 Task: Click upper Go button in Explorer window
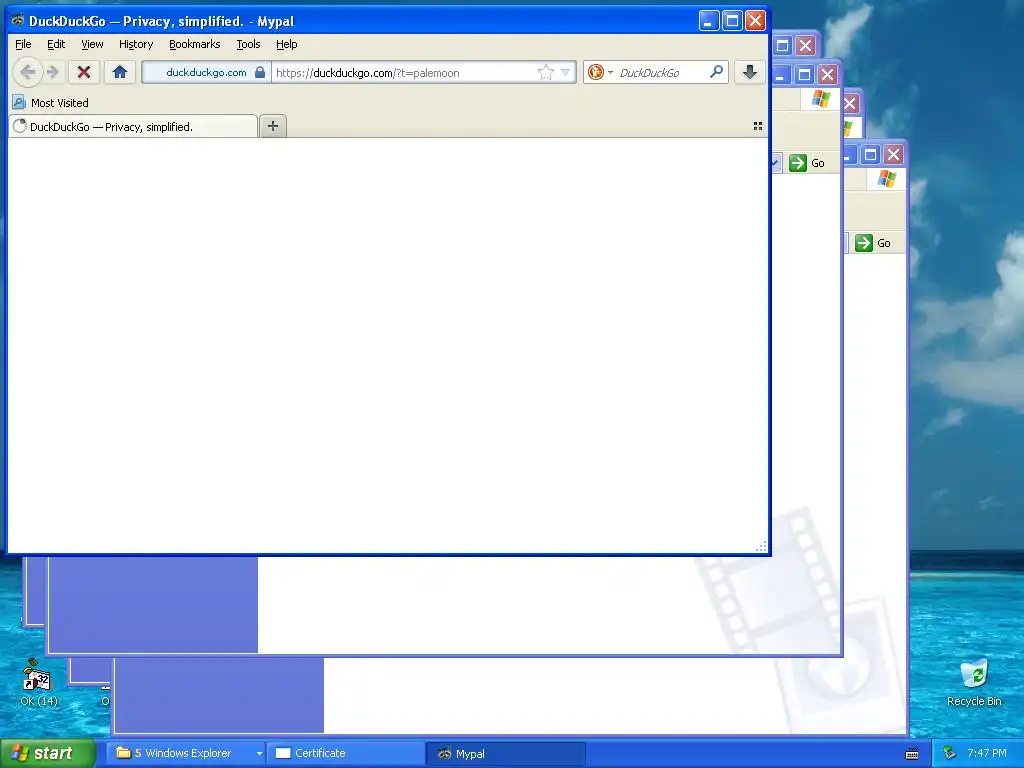pos(807,163)
